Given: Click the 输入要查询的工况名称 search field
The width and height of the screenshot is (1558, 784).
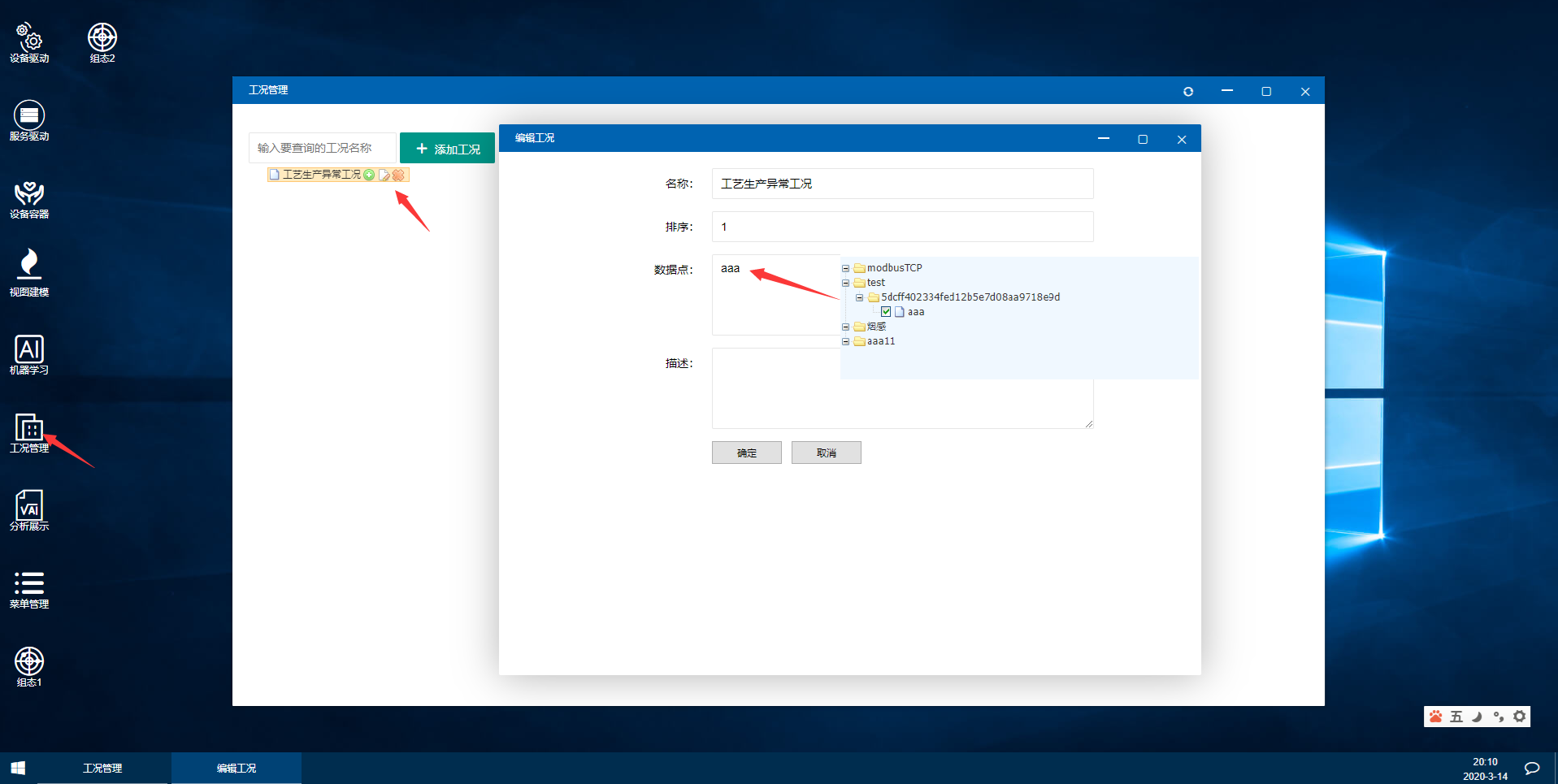Looking at the screenshot, I should point(323,148).
